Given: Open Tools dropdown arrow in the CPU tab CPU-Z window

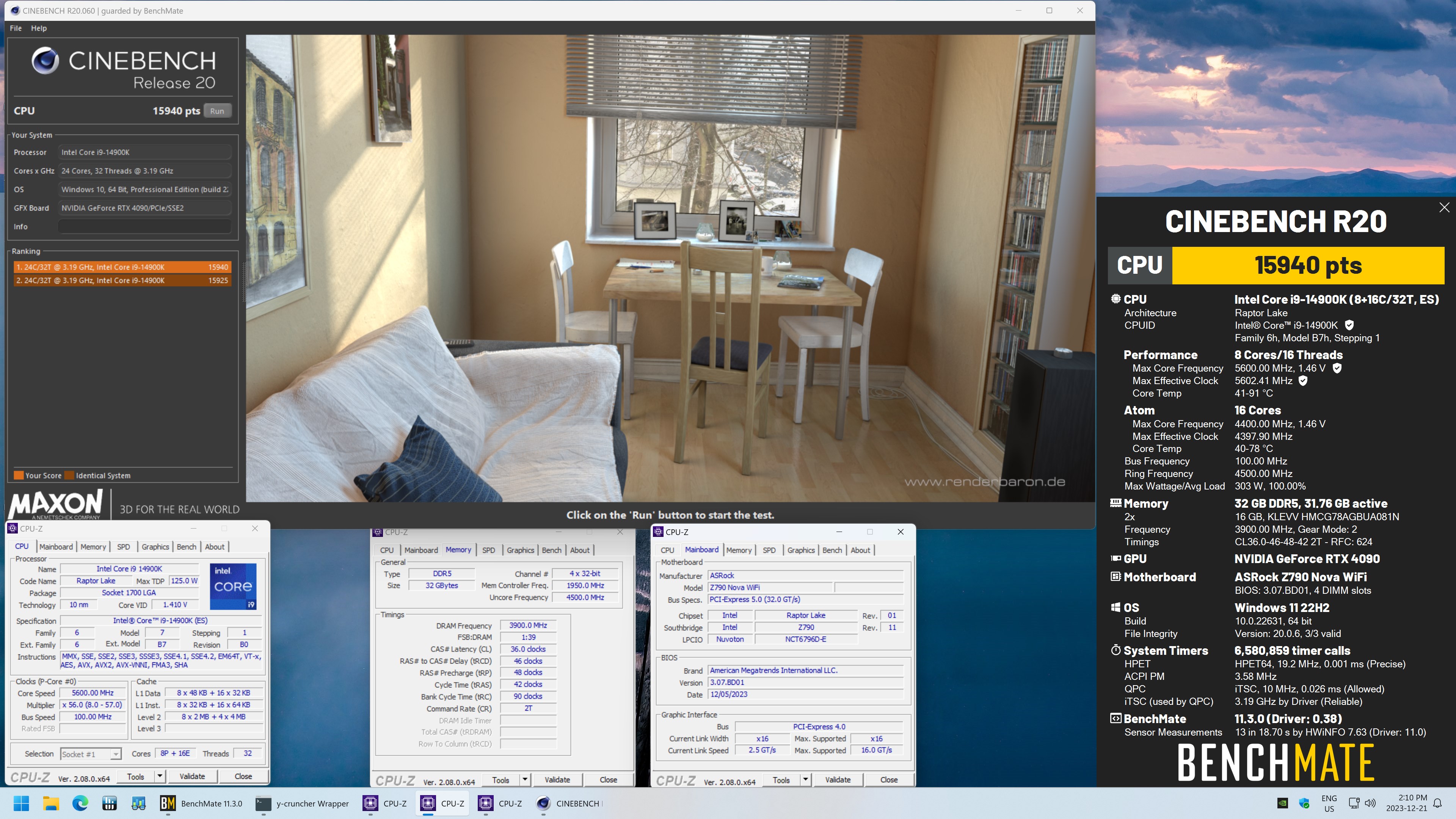Looking at the screenshot, I should pos(160,776).
